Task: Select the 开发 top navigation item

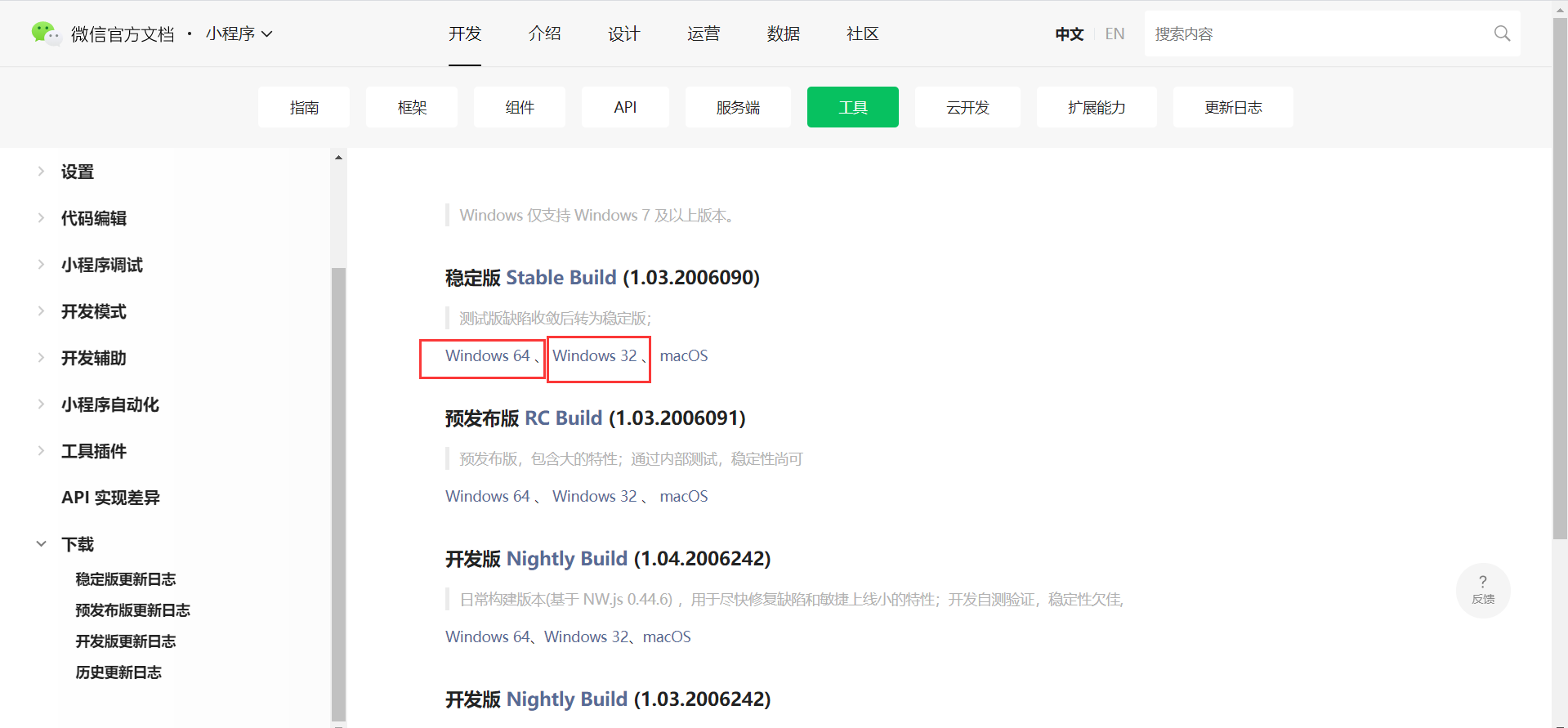Action: 465,33
